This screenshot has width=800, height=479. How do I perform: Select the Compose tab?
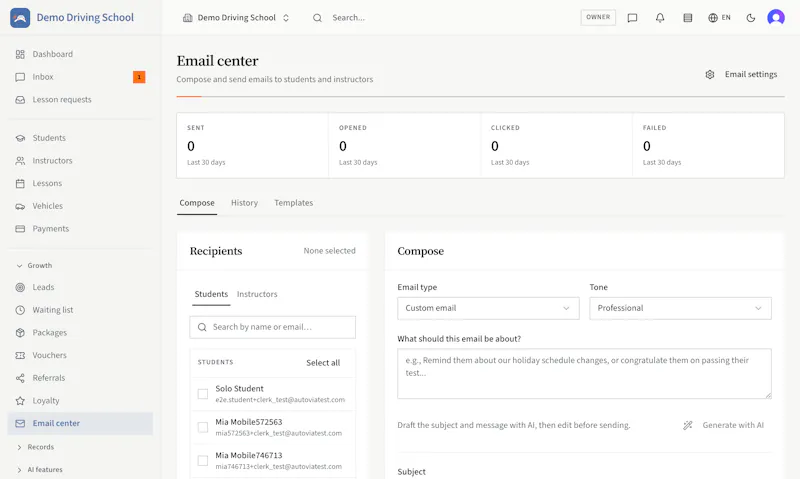(197, 203)
